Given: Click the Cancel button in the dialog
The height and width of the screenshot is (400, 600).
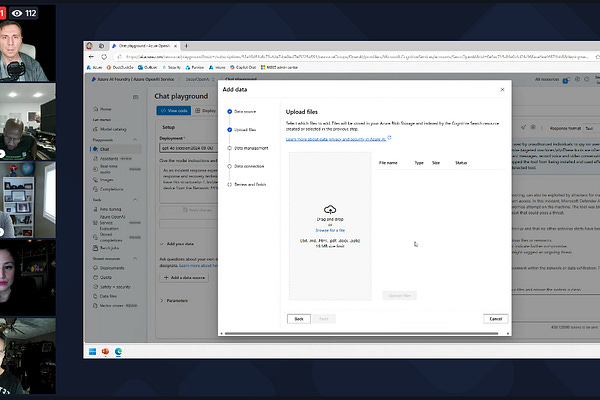Looking at the screenshot, I should [496, 319].
